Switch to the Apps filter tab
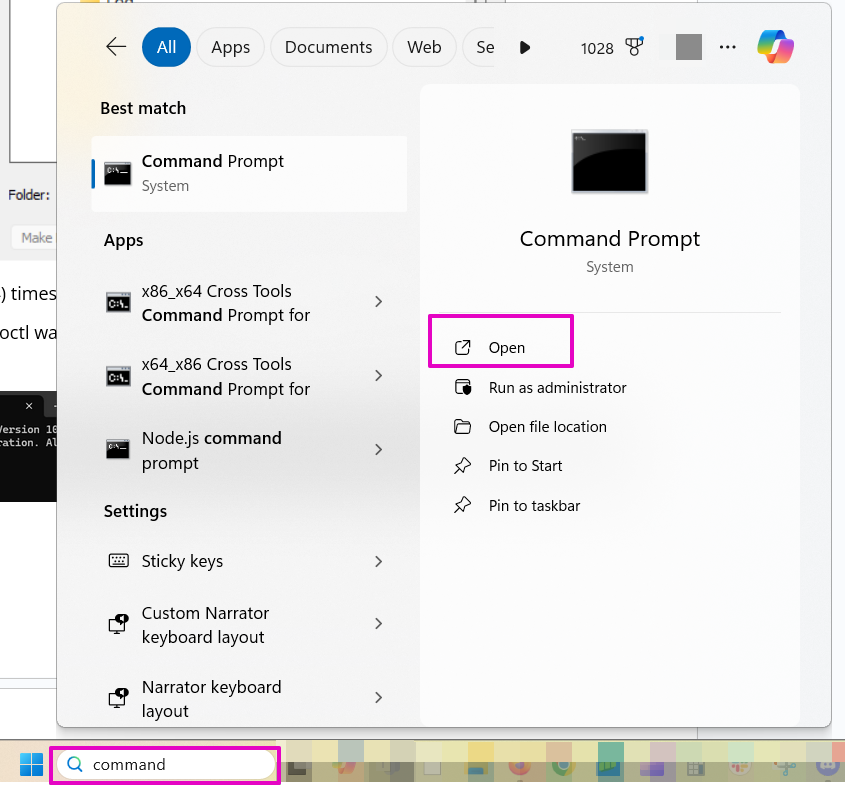 pos(231,47)
